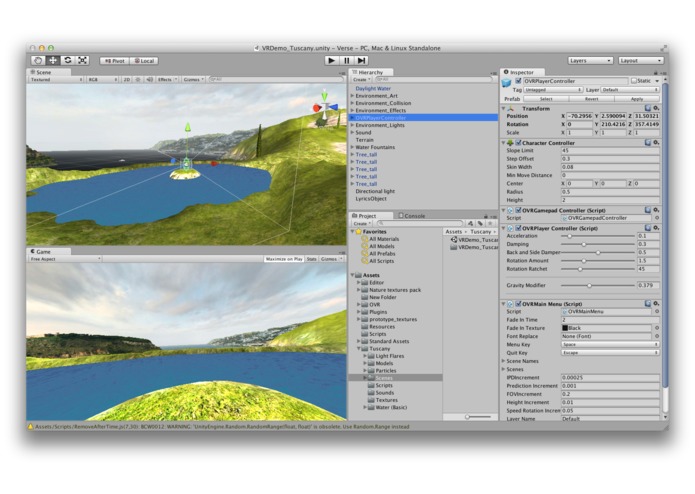Screen dimensions: 695x494
Task: Click the Project panel lock icon
Action: pos(486,216)
